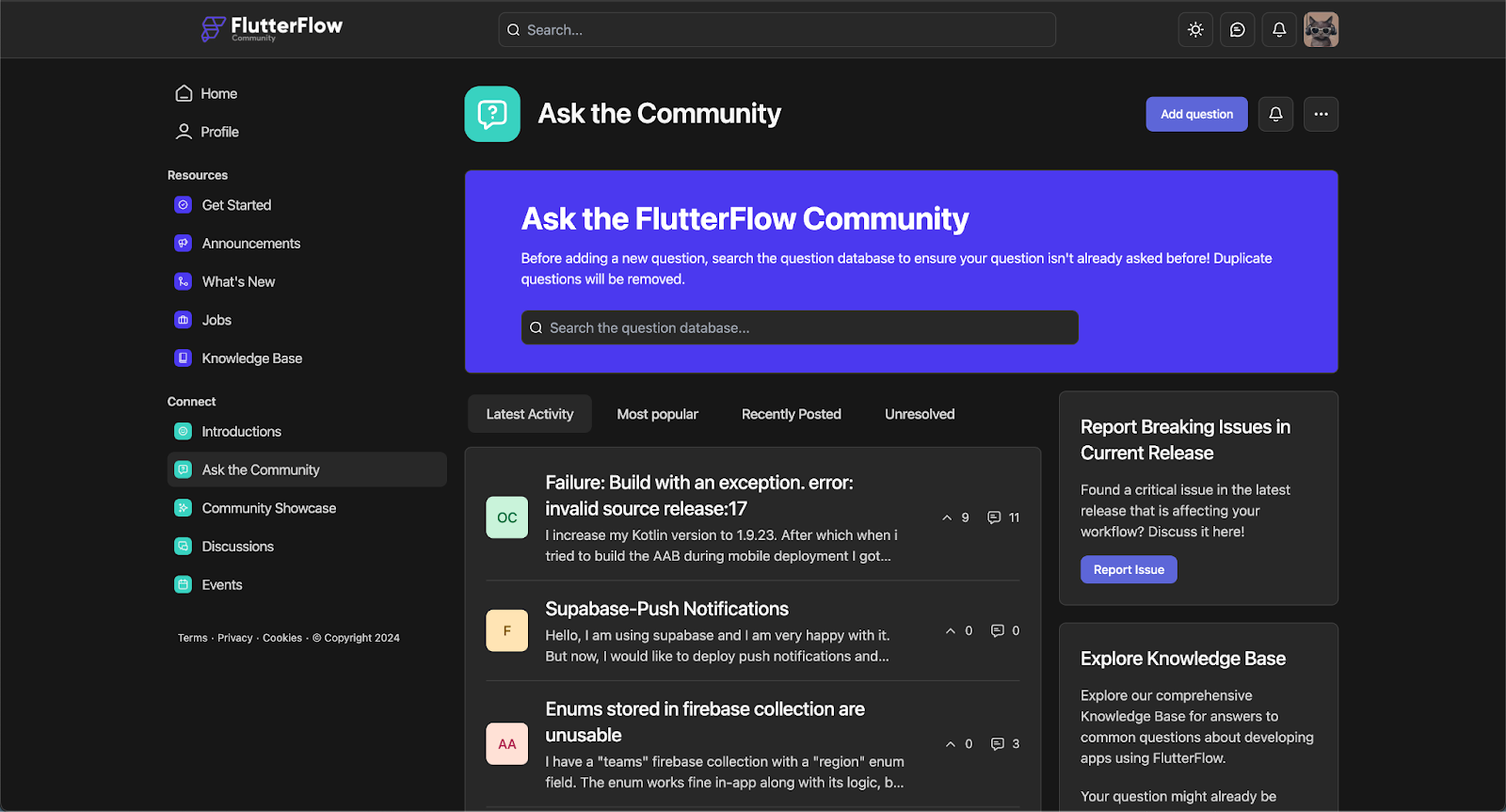Toggle the light/dark theme sun icon

click(x=1195, y=30)
